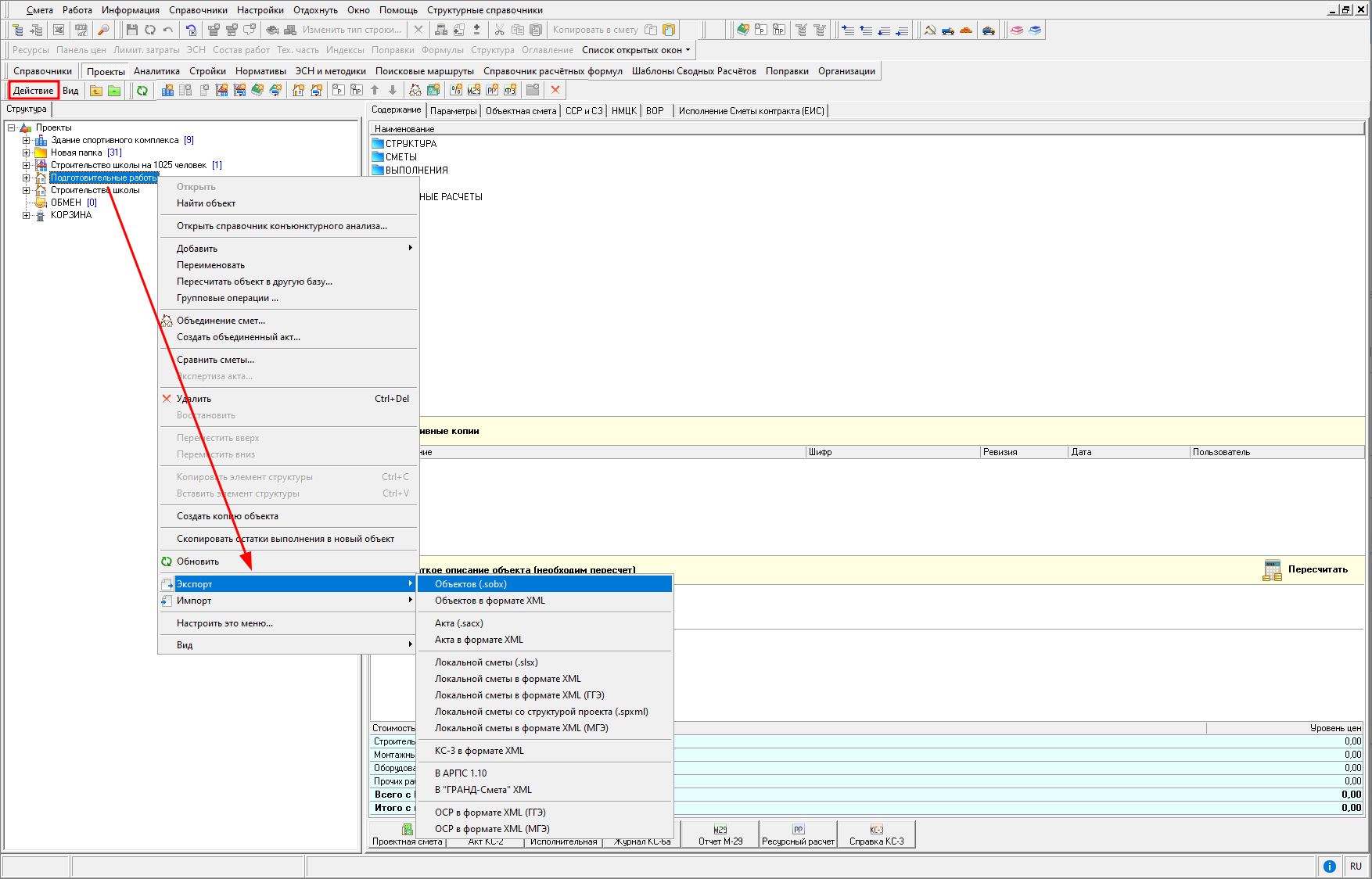Screen dimensions: 1372x879
Task: Click the M29 report icon in Projects toolbar
Action: coord(474,90)
